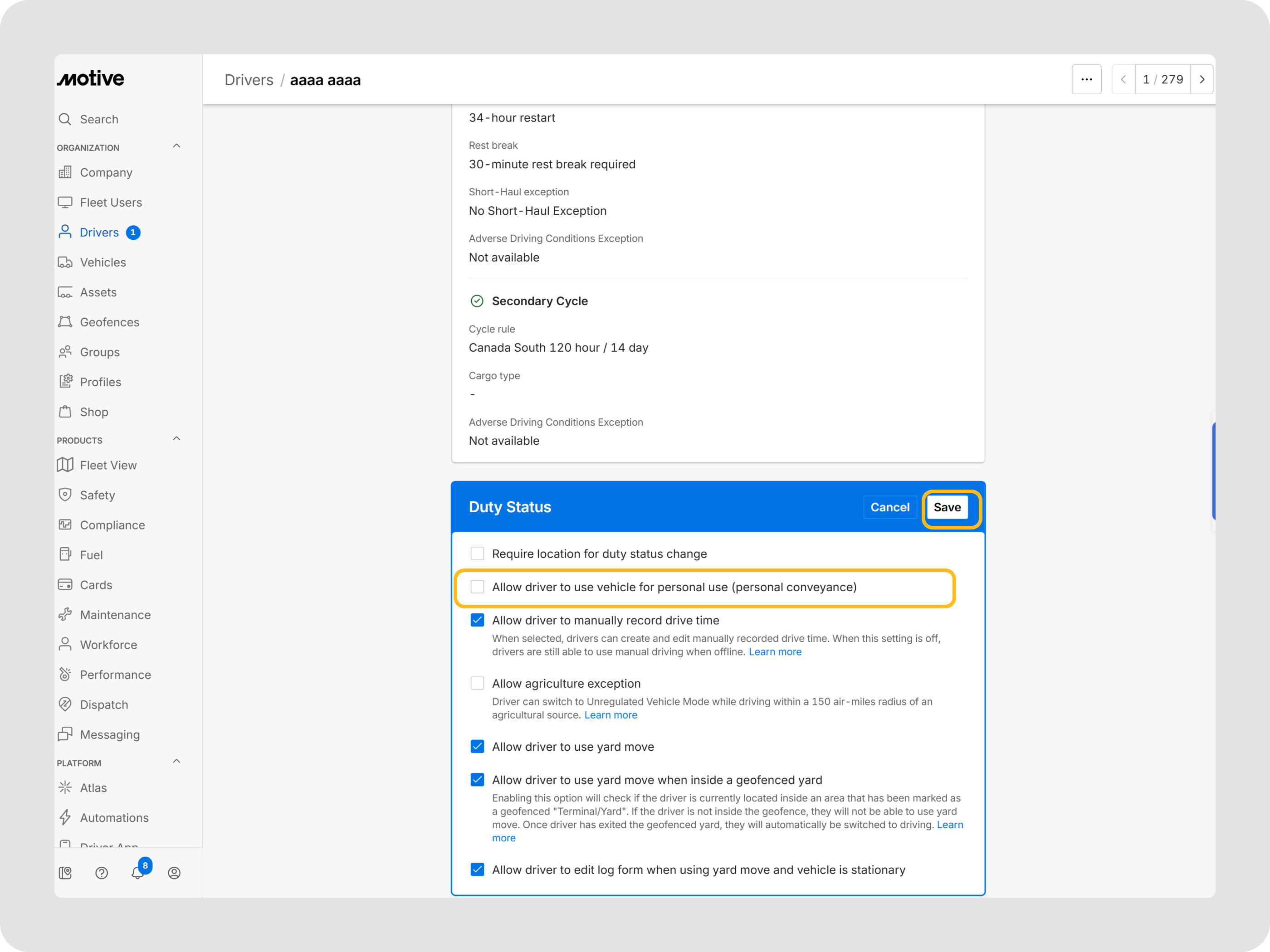Navigate back via Drivers breadcrumb
This screenshot has height=952, width=1270.
[x=249, y=80]
